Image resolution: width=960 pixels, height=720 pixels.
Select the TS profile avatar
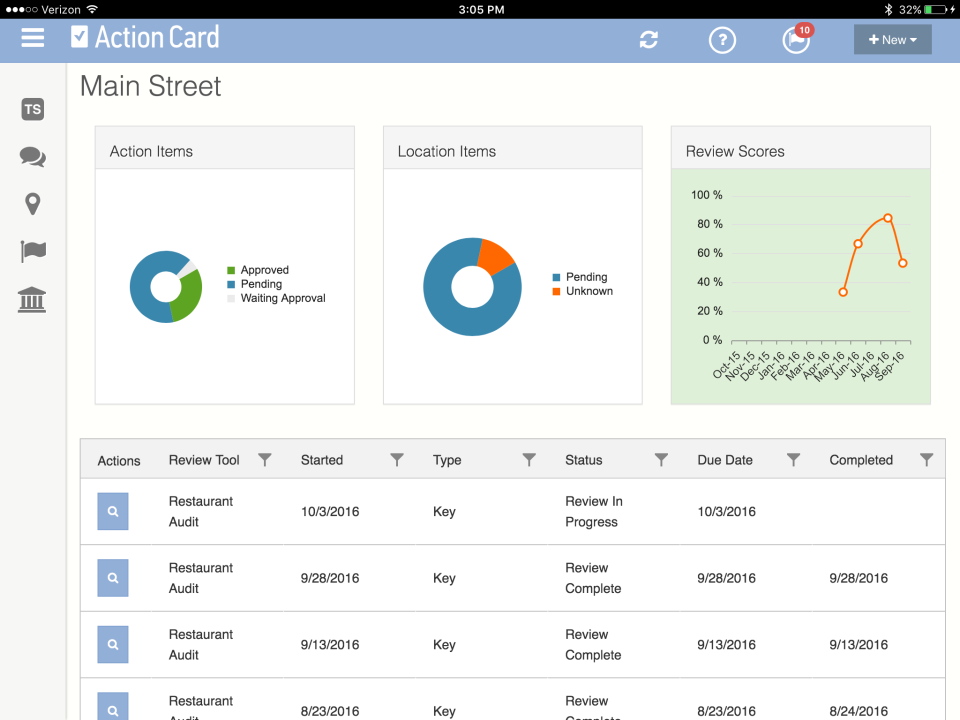pos(32,109)
